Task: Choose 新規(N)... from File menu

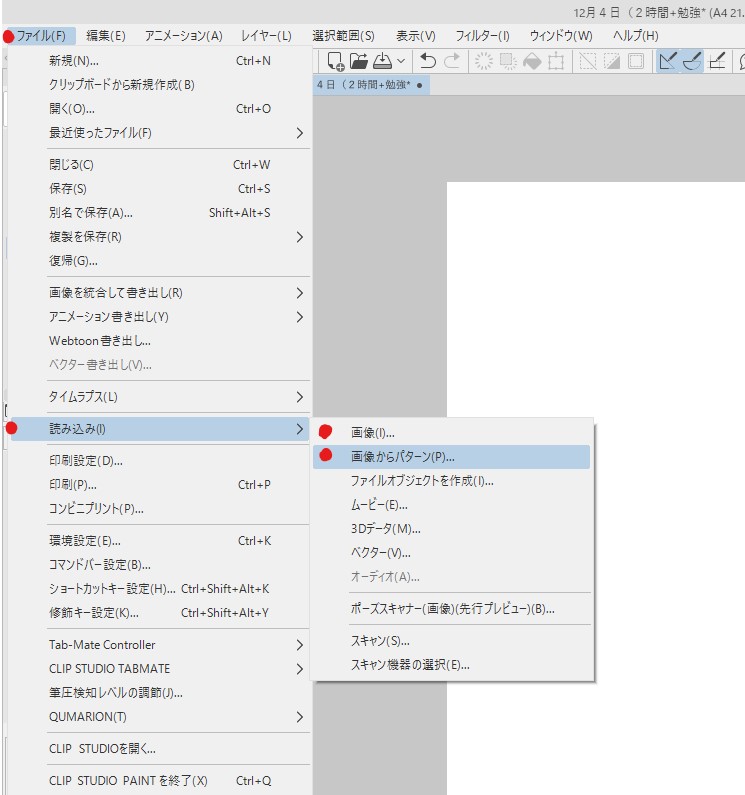Action: (x=160, y=61)
